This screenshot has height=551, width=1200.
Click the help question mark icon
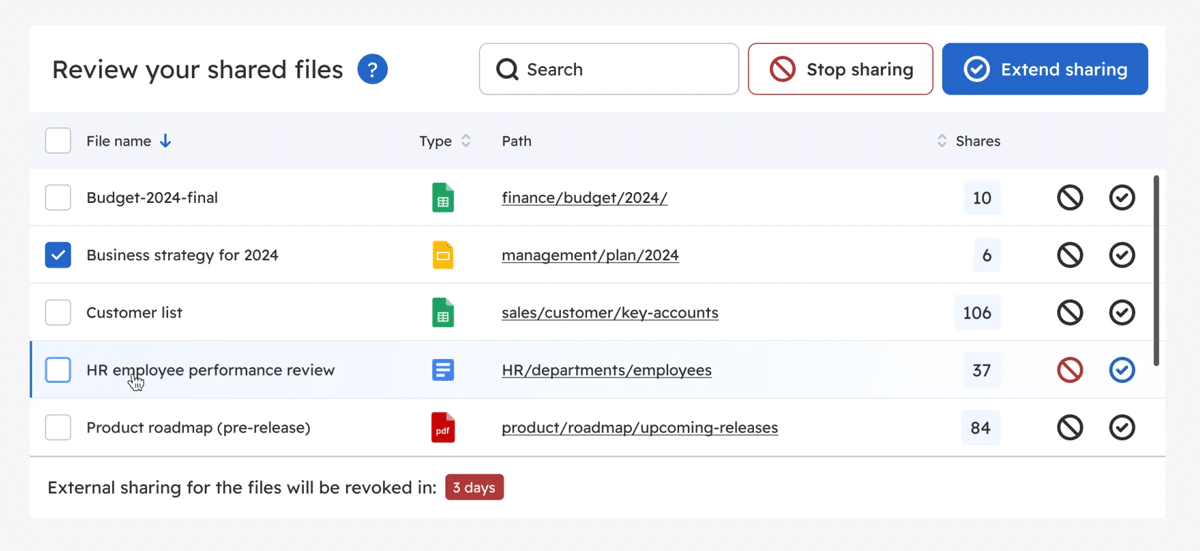coord(372,70)
